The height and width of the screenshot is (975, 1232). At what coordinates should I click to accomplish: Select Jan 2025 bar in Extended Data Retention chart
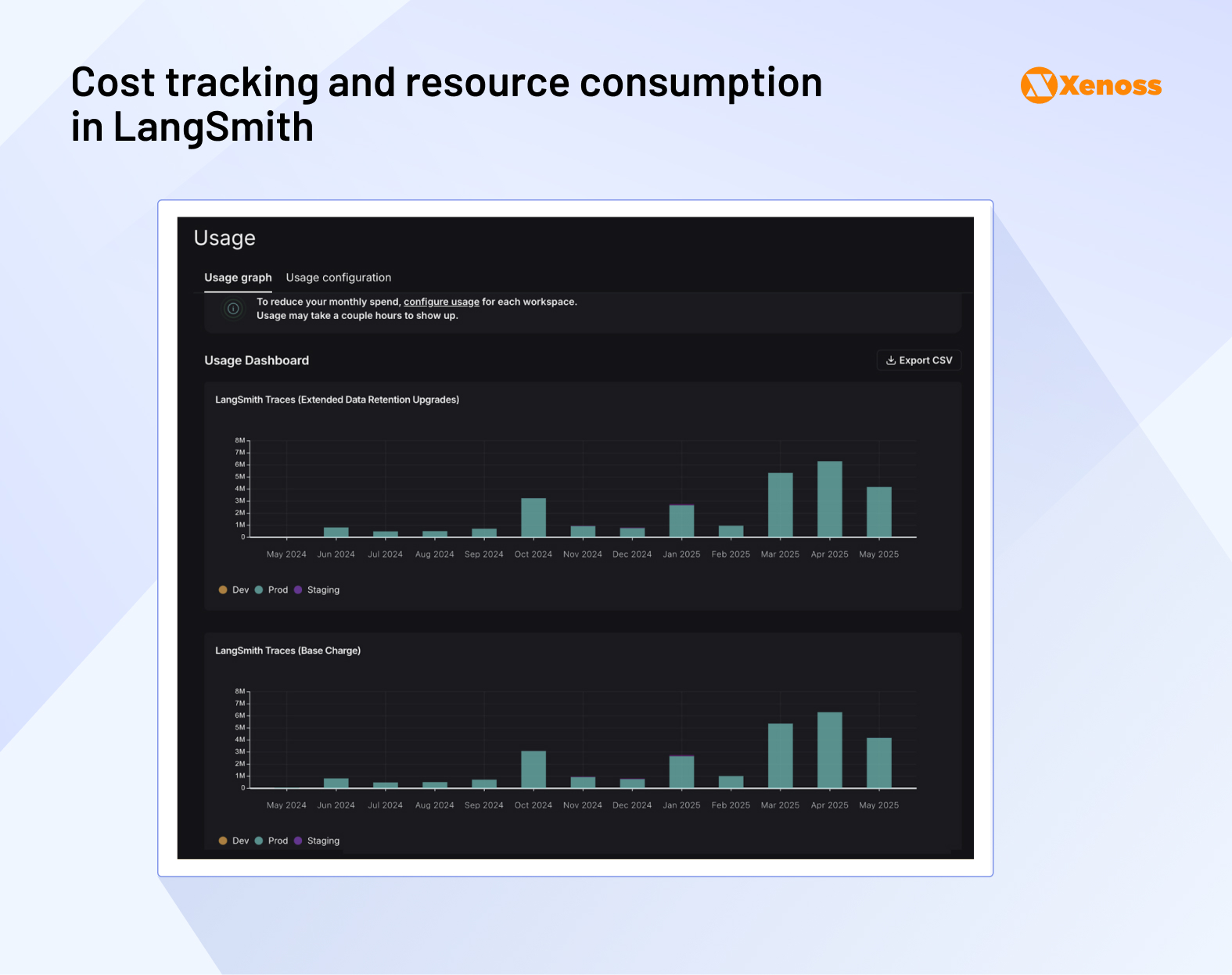(681, 521)
